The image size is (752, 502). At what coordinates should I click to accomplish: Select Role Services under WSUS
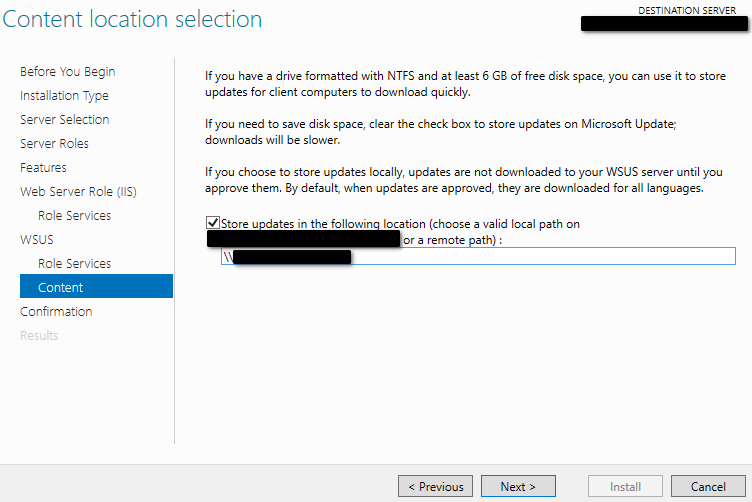coord(74,263)
